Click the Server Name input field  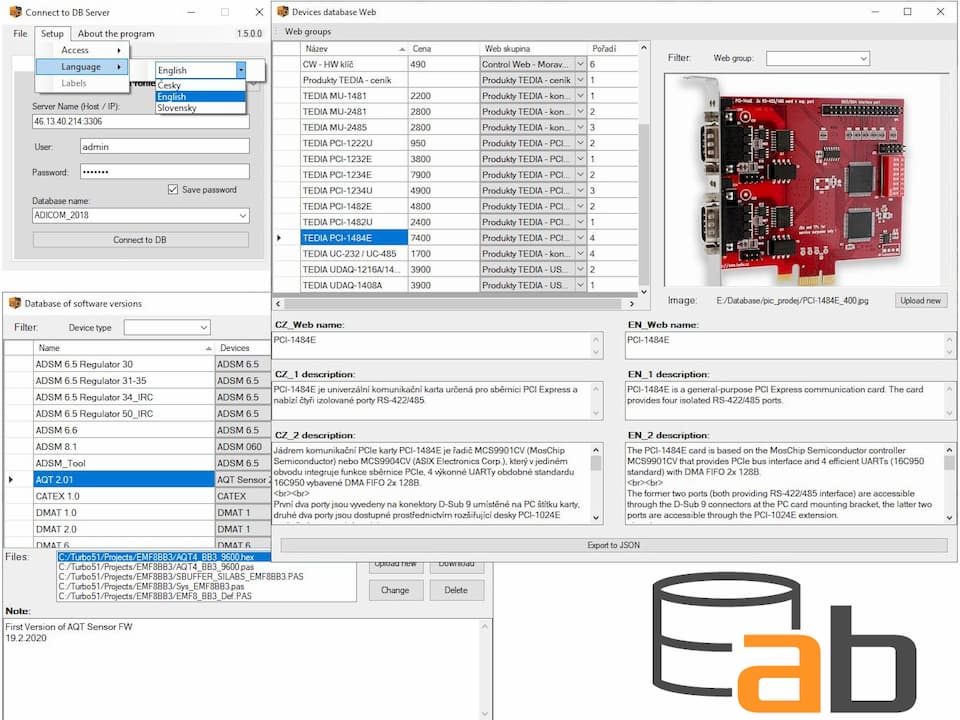click(141, 121)
